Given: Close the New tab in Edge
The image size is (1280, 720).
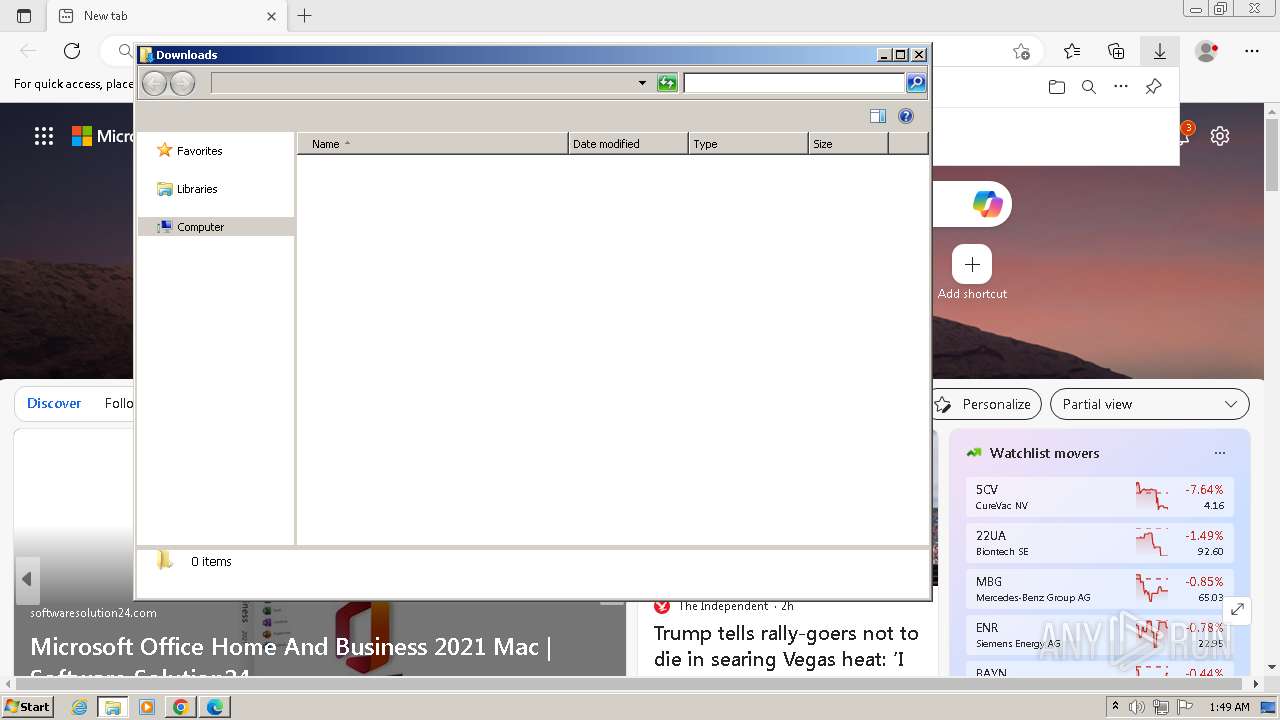Looking at the screenshot, I should tap(272, 16).
